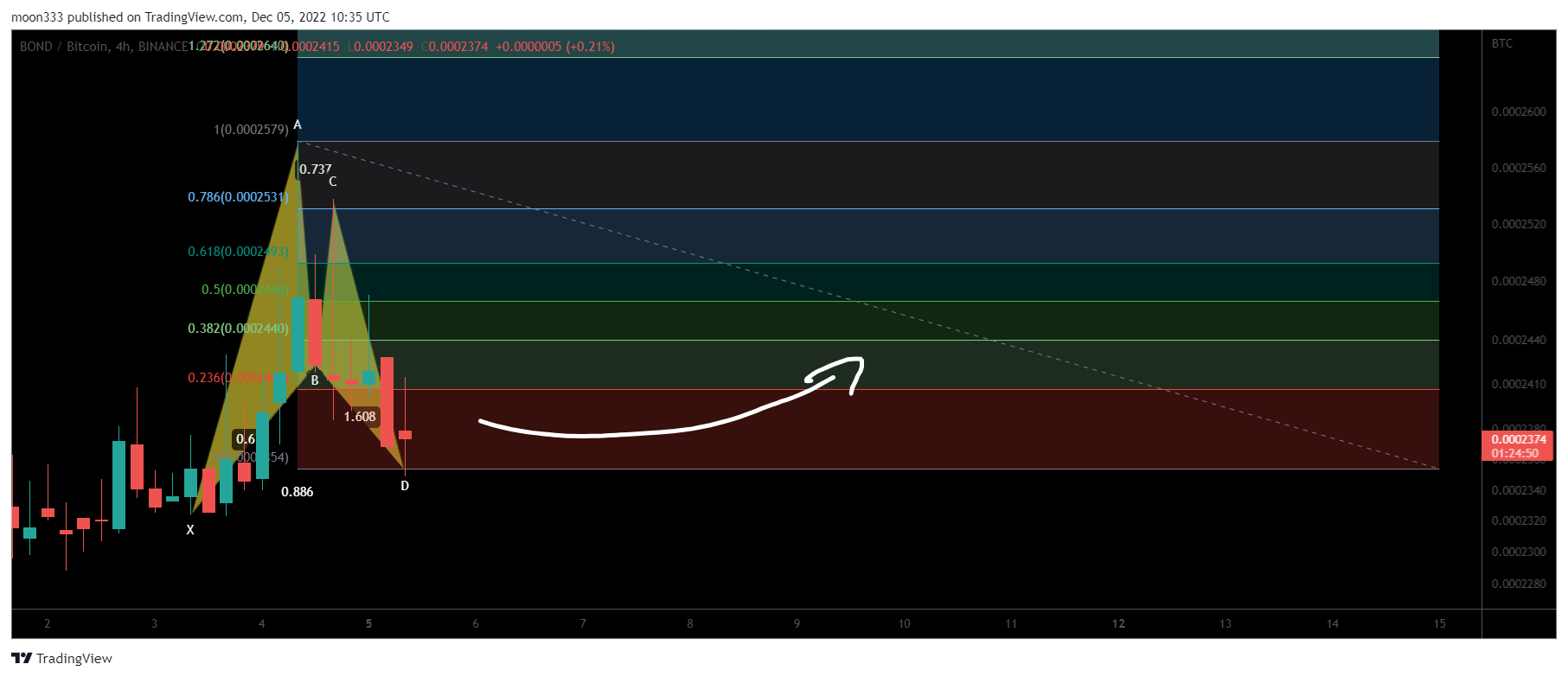Select the 0.618 Fibonacci level label
1568x677 pixels.
238,252
